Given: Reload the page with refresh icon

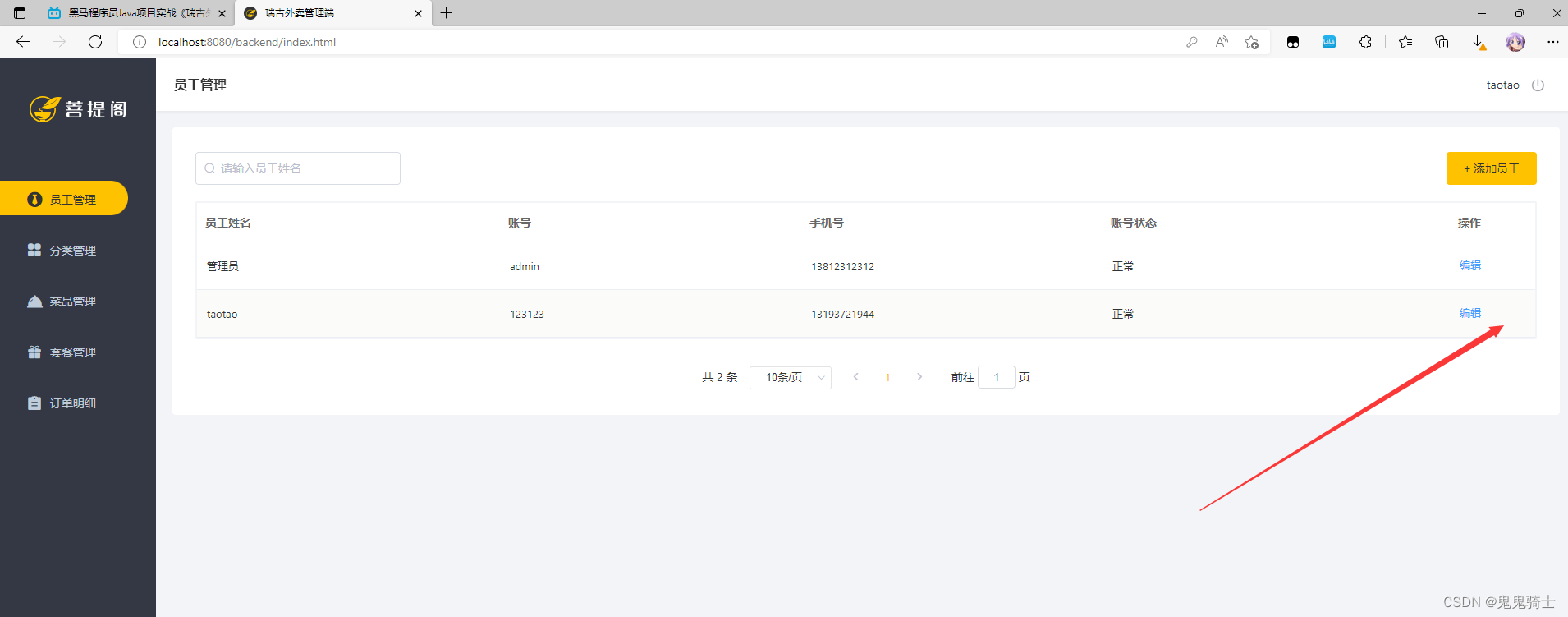Looking at the screenshot, I should point(95,42).
